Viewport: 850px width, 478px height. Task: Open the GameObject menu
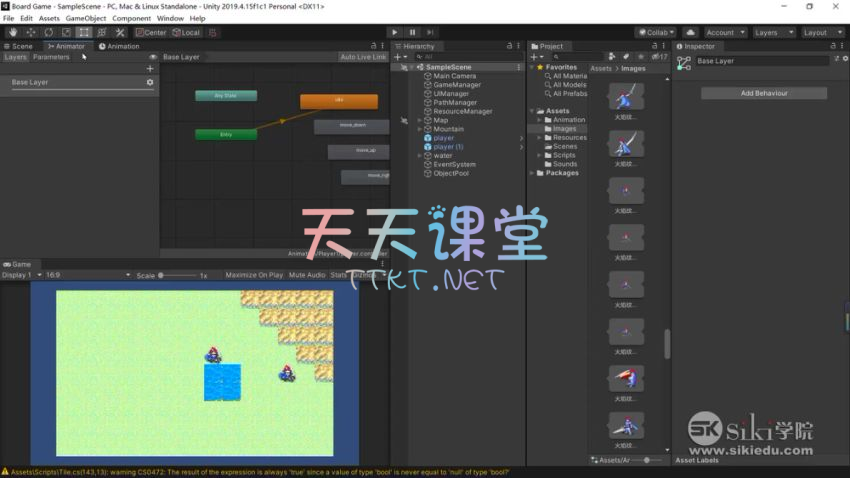point(85,18)
